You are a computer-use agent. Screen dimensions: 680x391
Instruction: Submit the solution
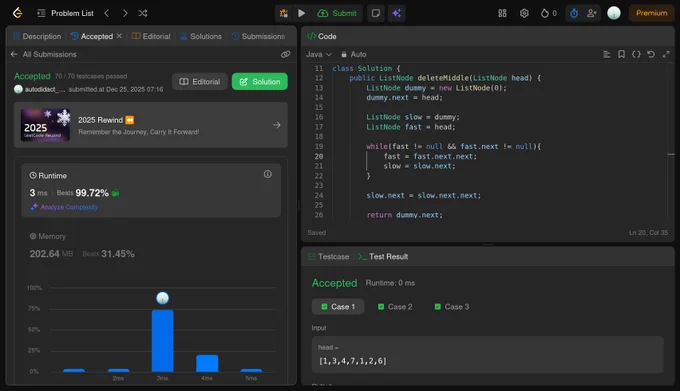[337, 13]
